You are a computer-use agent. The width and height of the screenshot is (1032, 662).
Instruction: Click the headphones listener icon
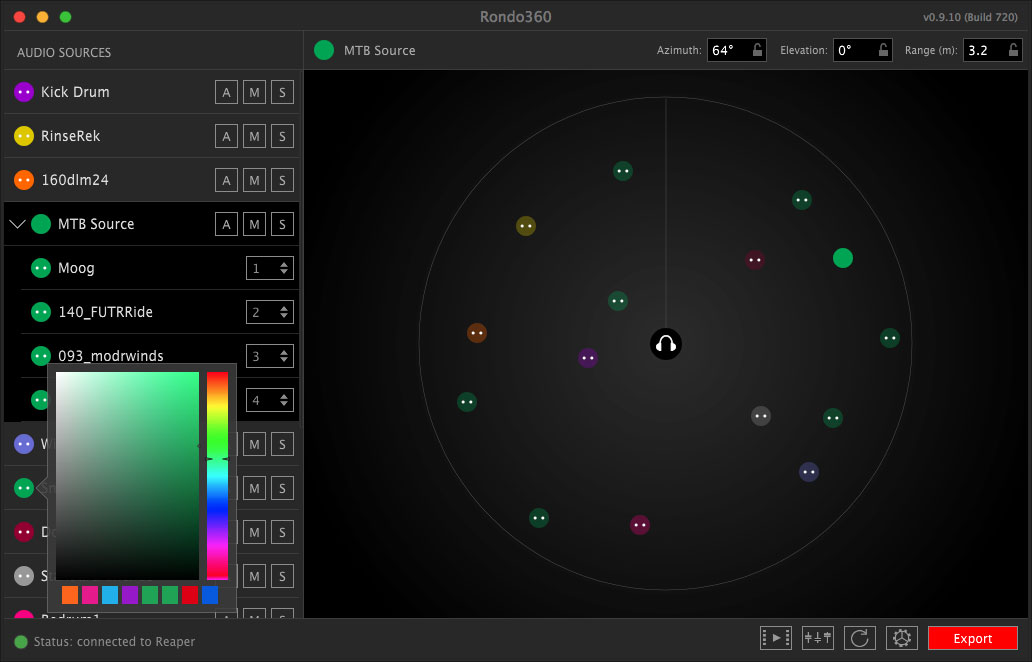(x=666, y=345)
